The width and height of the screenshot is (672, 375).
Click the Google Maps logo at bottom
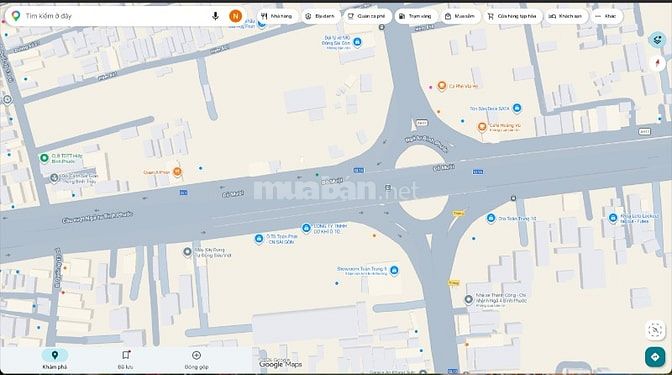(280, 364)
